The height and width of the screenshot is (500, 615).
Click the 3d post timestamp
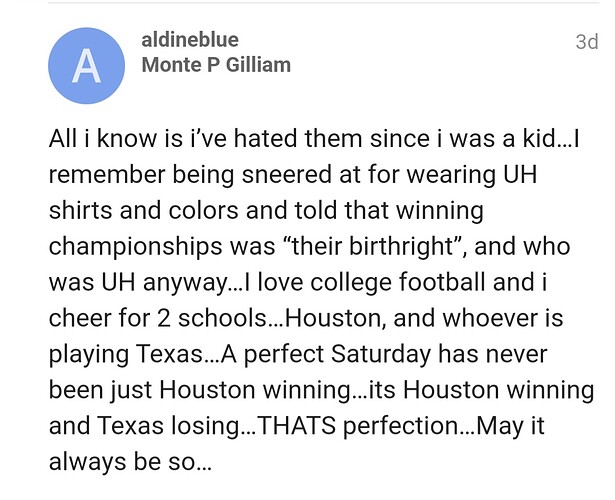[x=586, y=41]
